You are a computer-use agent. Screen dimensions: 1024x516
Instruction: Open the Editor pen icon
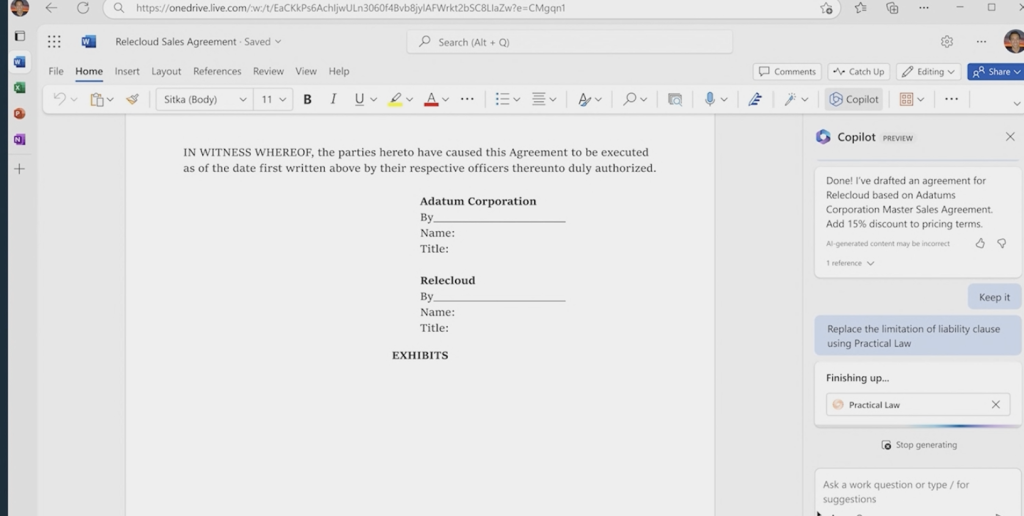755,99
